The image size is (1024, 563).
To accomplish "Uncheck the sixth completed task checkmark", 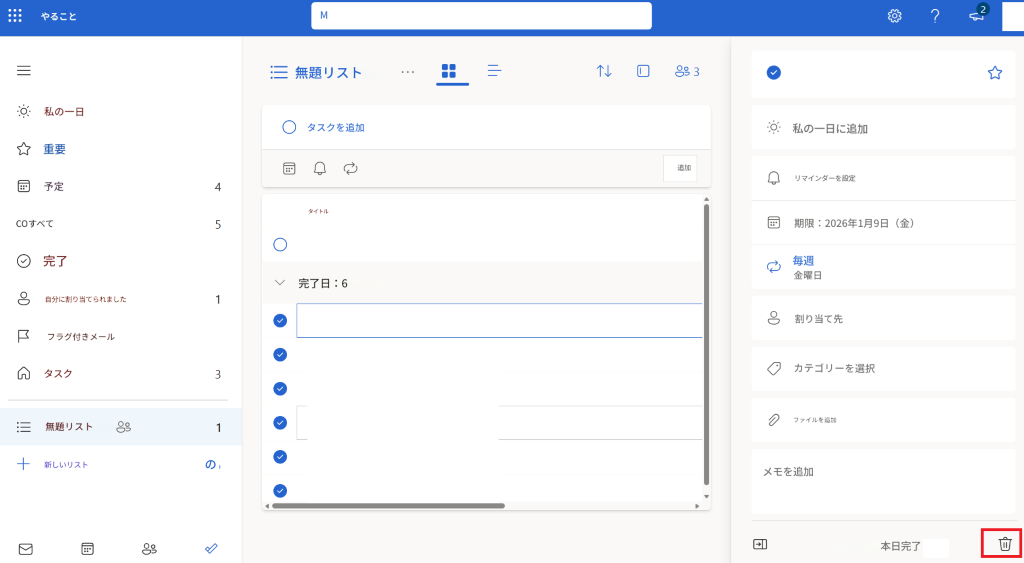I will click(x=280, y=491).
